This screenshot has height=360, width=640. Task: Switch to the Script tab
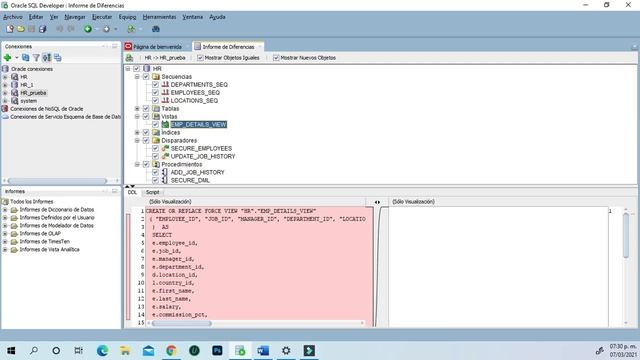tap(153, 192)
